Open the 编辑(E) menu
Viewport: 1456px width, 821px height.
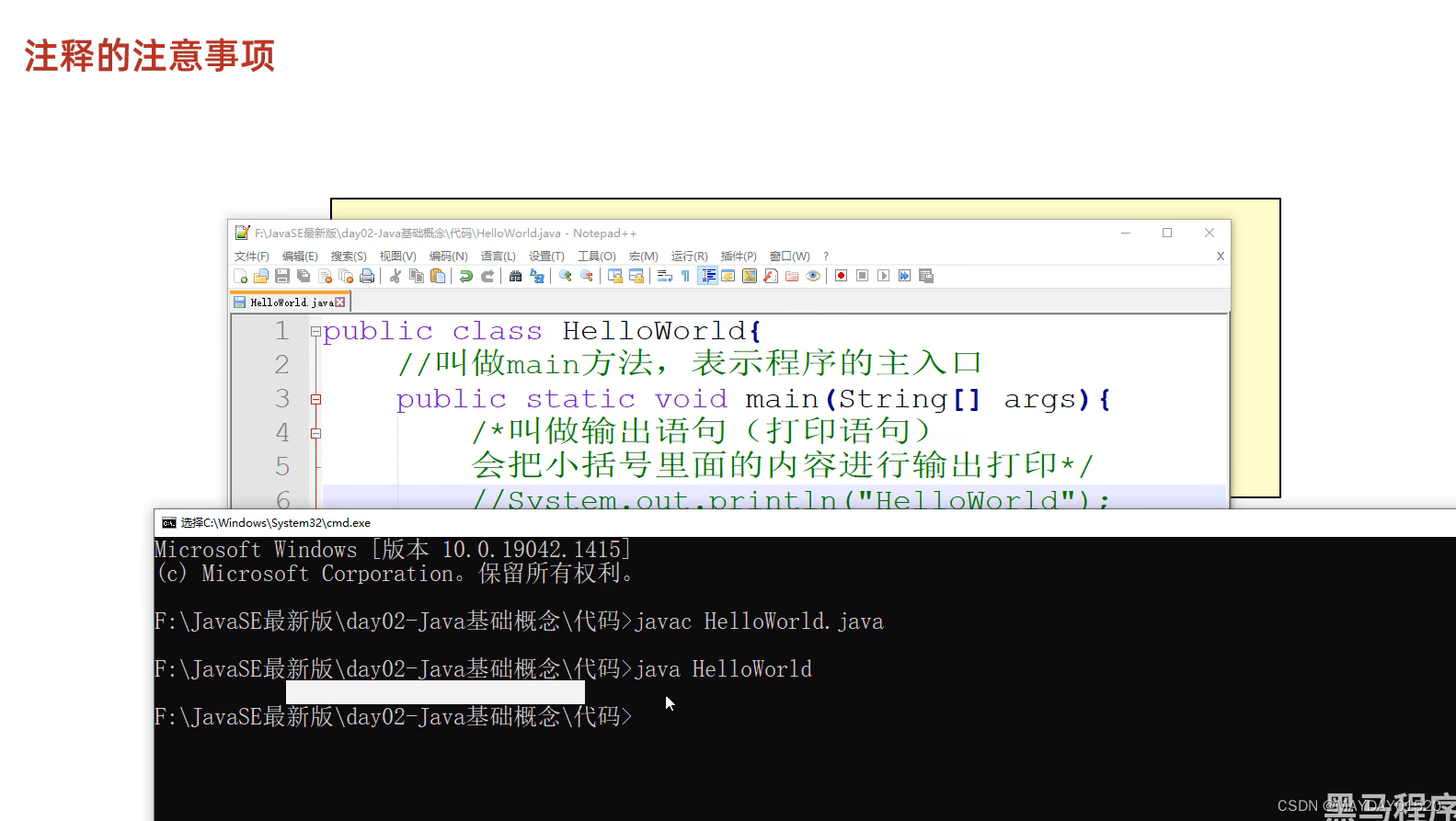[x=300, y=257]
